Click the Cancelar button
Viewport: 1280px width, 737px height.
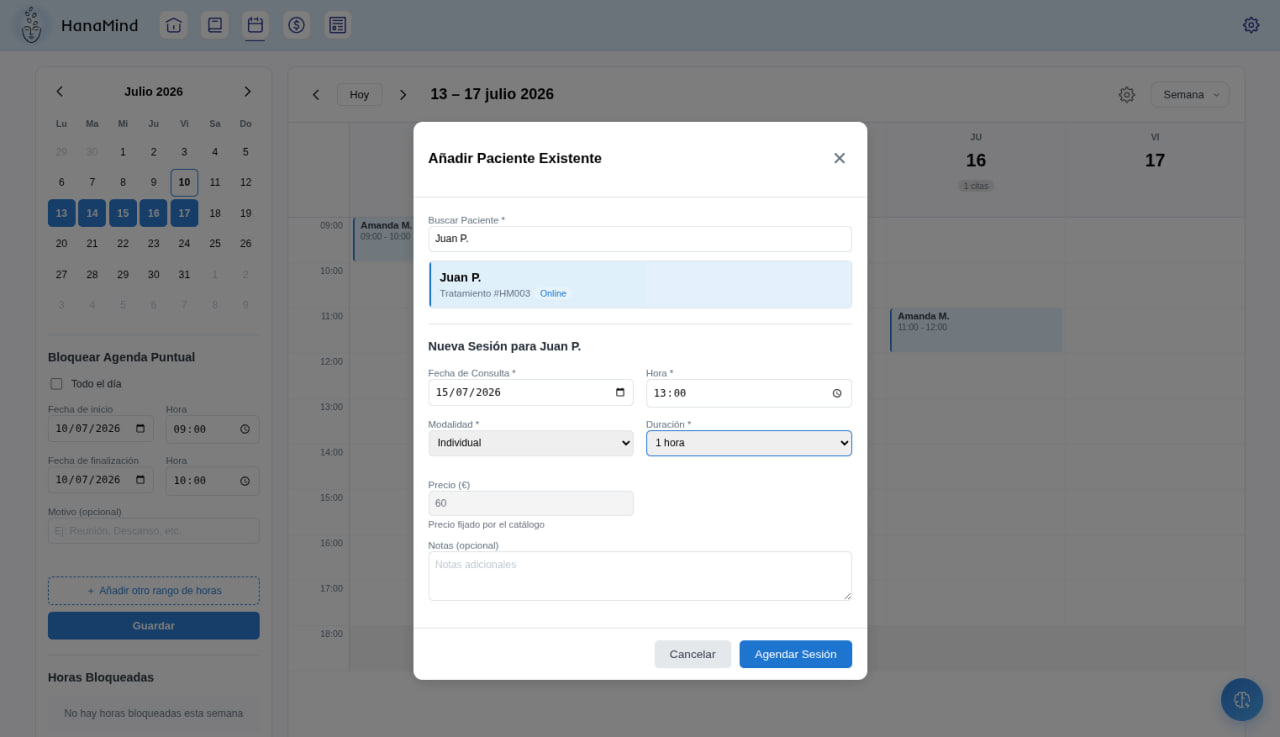click(693, 654)
